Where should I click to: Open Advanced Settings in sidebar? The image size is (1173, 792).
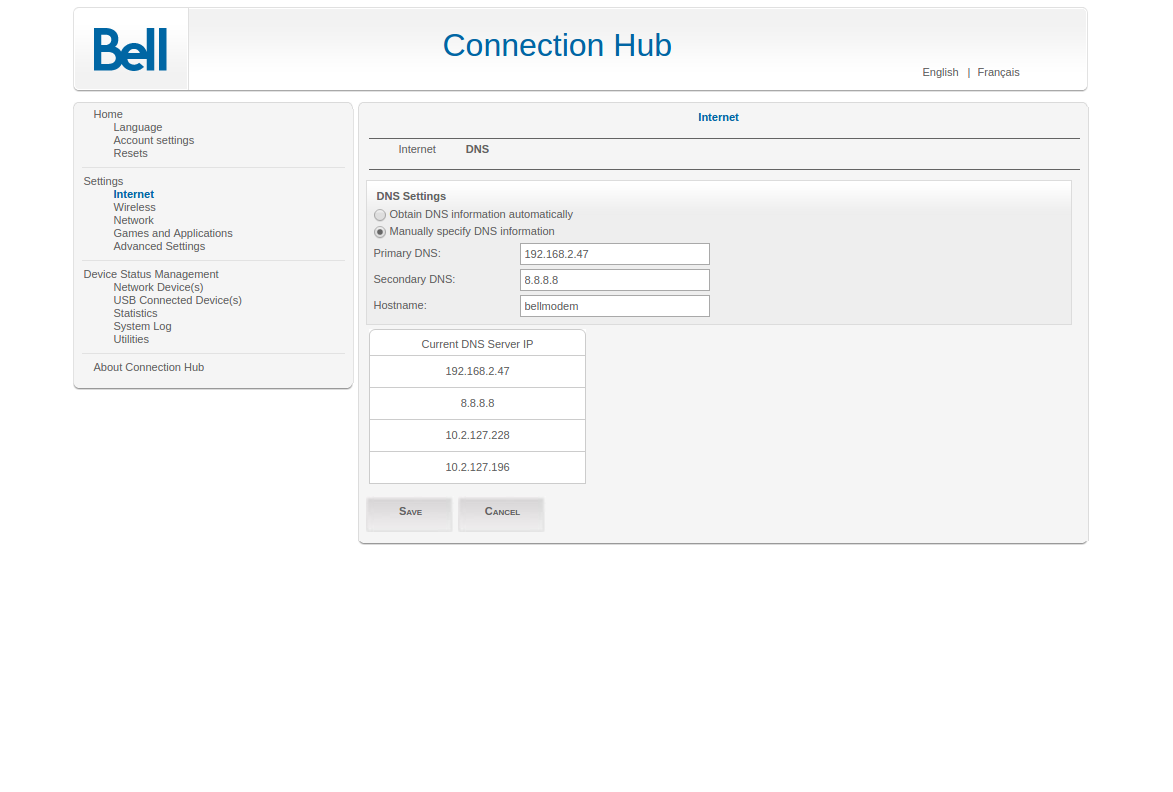click(159, 247)
